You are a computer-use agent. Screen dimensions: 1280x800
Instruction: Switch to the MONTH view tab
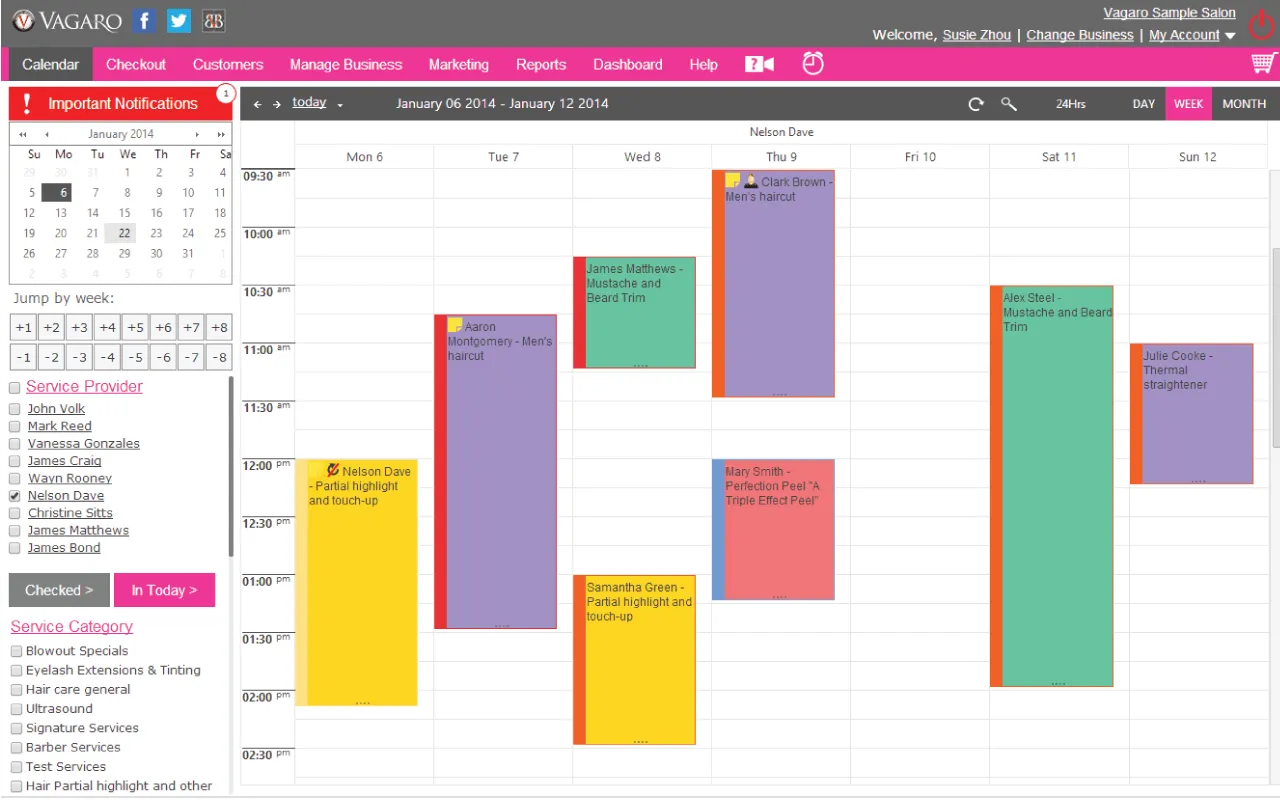click(x=1244, y=104)
